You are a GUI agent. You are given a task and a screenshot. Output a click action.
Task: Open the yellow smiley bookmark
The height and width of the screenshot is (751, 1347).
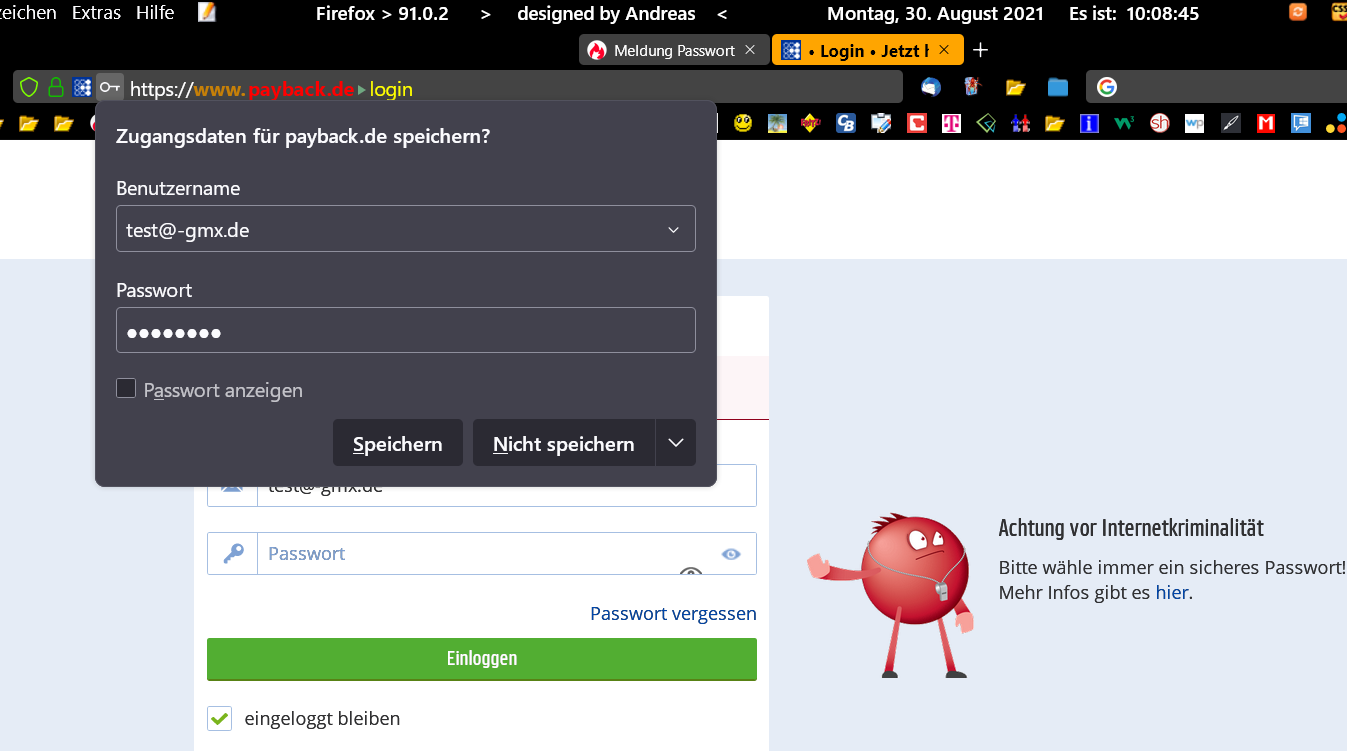[743, 124]
